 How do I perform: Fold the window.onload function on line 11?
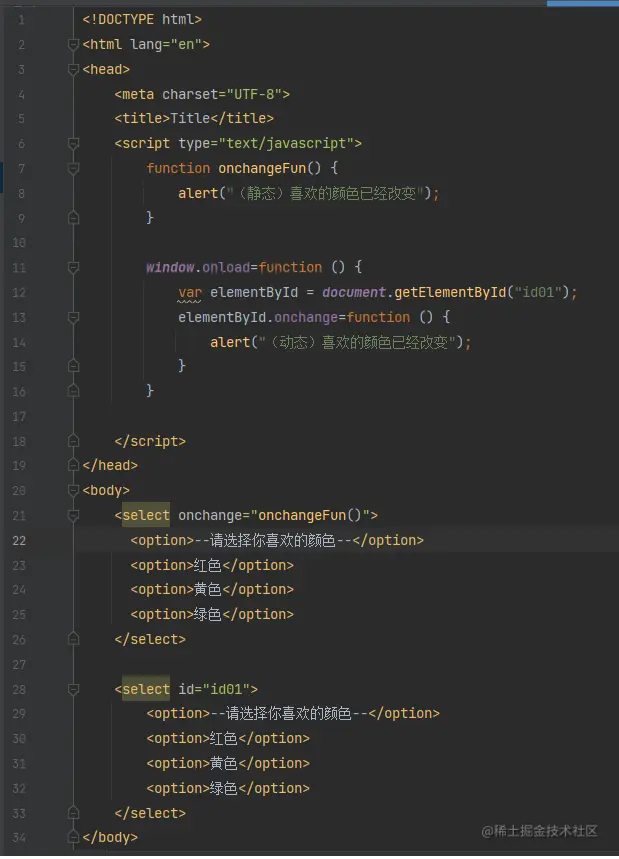click(x=73, y=267)
